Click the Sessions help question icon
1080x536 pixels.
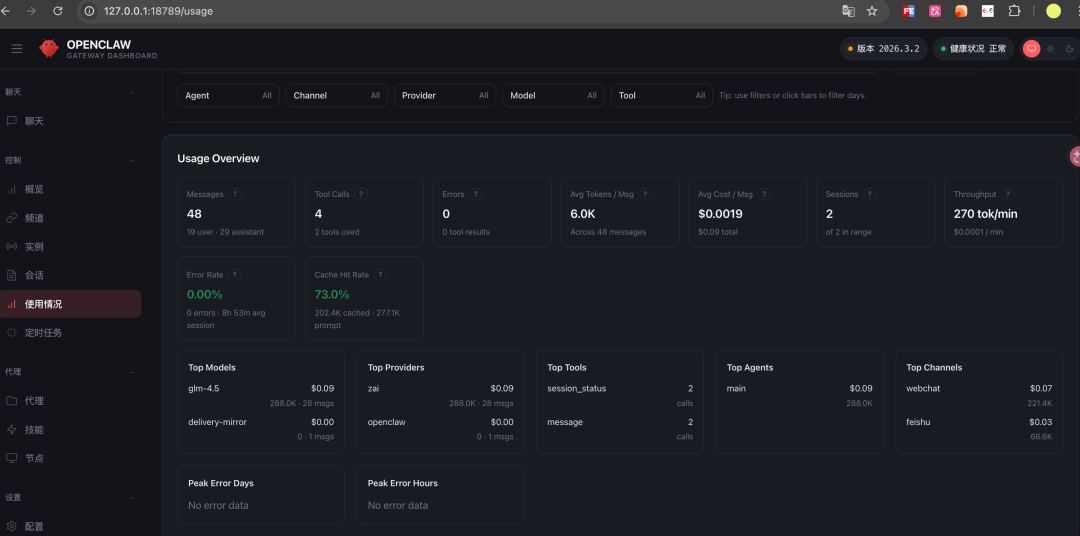coord(870,194)
